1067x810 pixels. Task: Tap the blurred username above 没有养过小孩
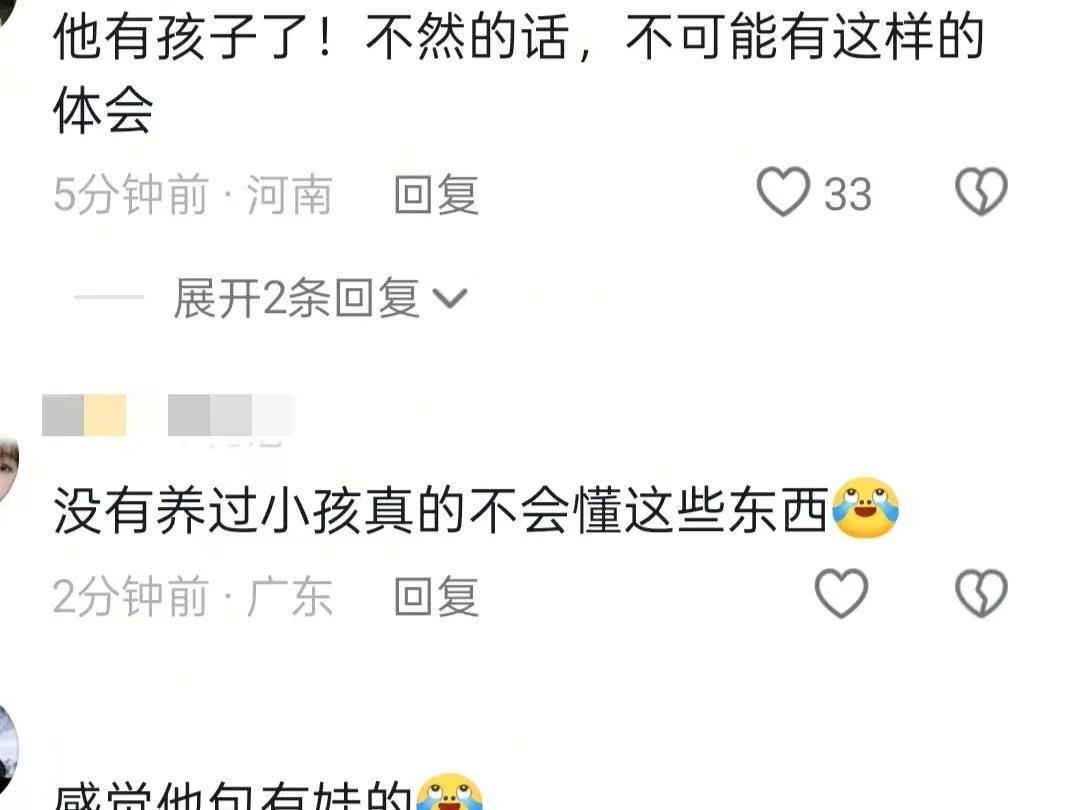[x=167, y=415]
